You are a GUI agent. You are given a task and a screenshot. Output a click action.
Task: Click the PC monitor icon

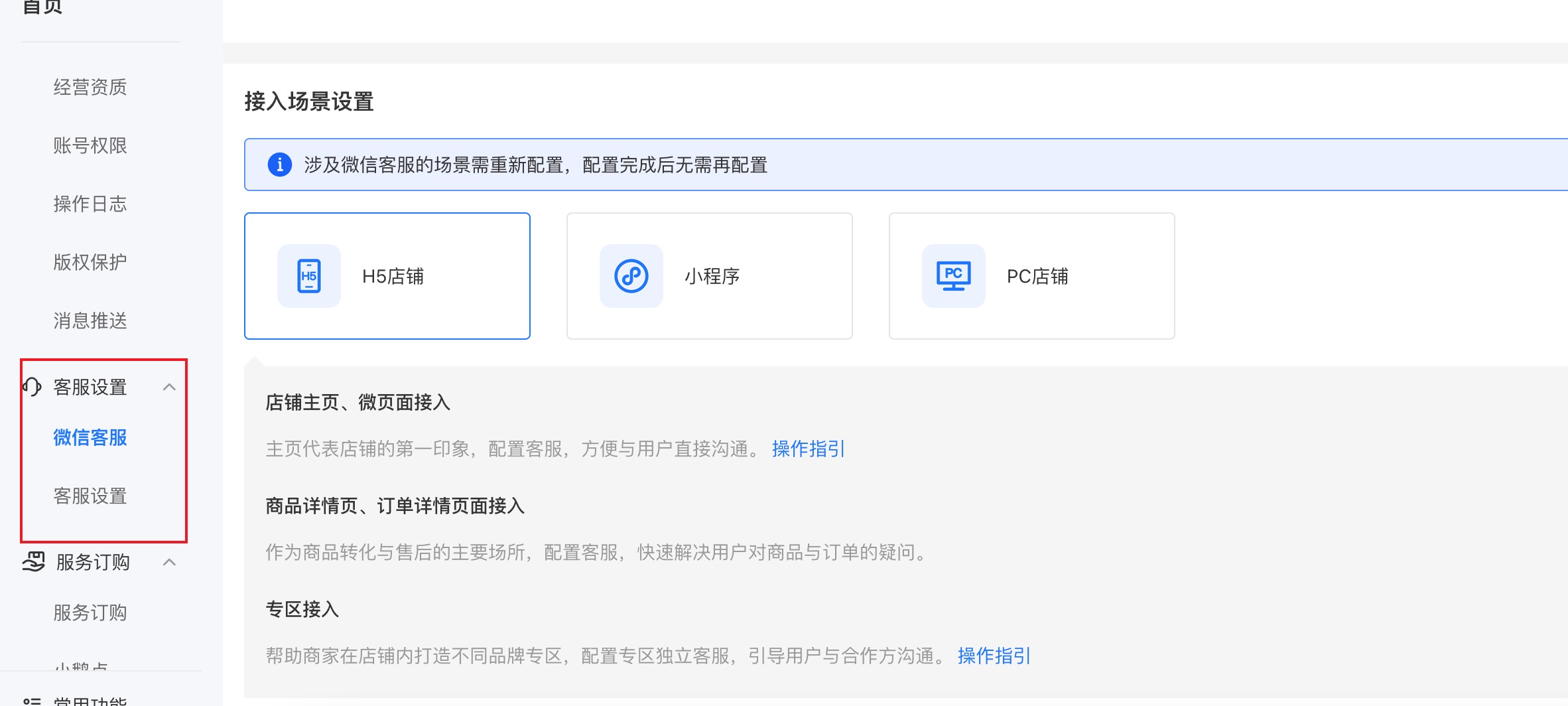pos(953,276)
